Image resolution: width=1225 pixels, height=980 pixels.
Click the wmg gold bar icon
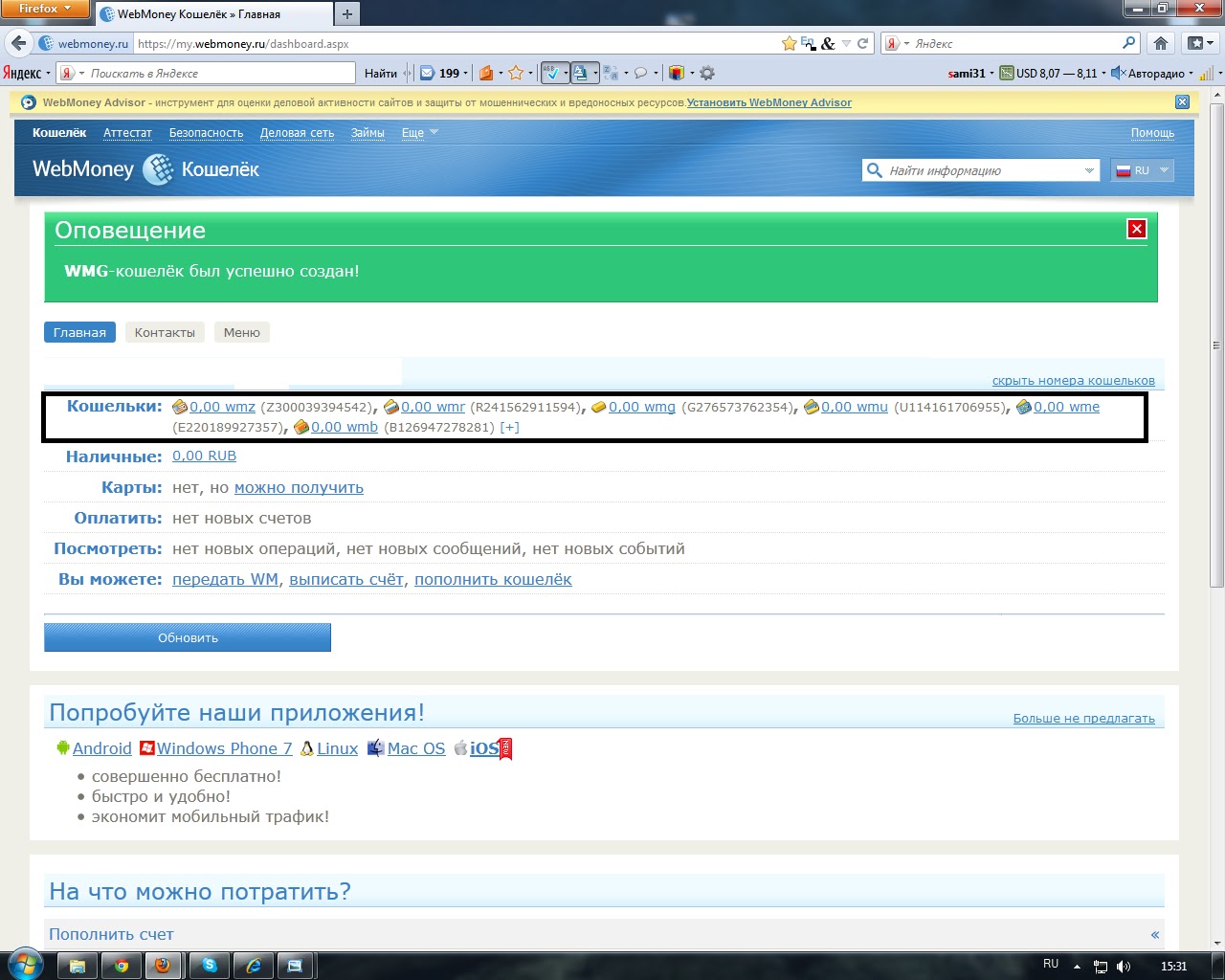[599, 407]
